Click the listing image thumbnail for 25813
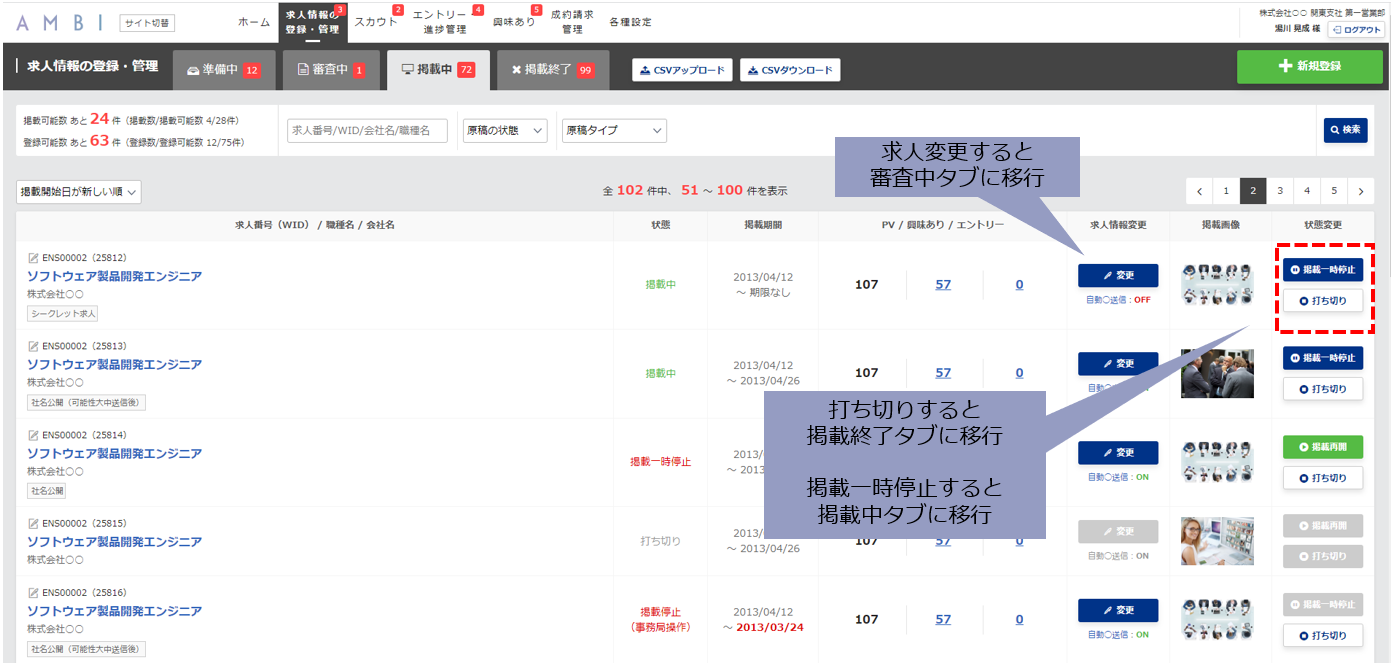This screenshot has width=1396, height=668. [1217, 373]
